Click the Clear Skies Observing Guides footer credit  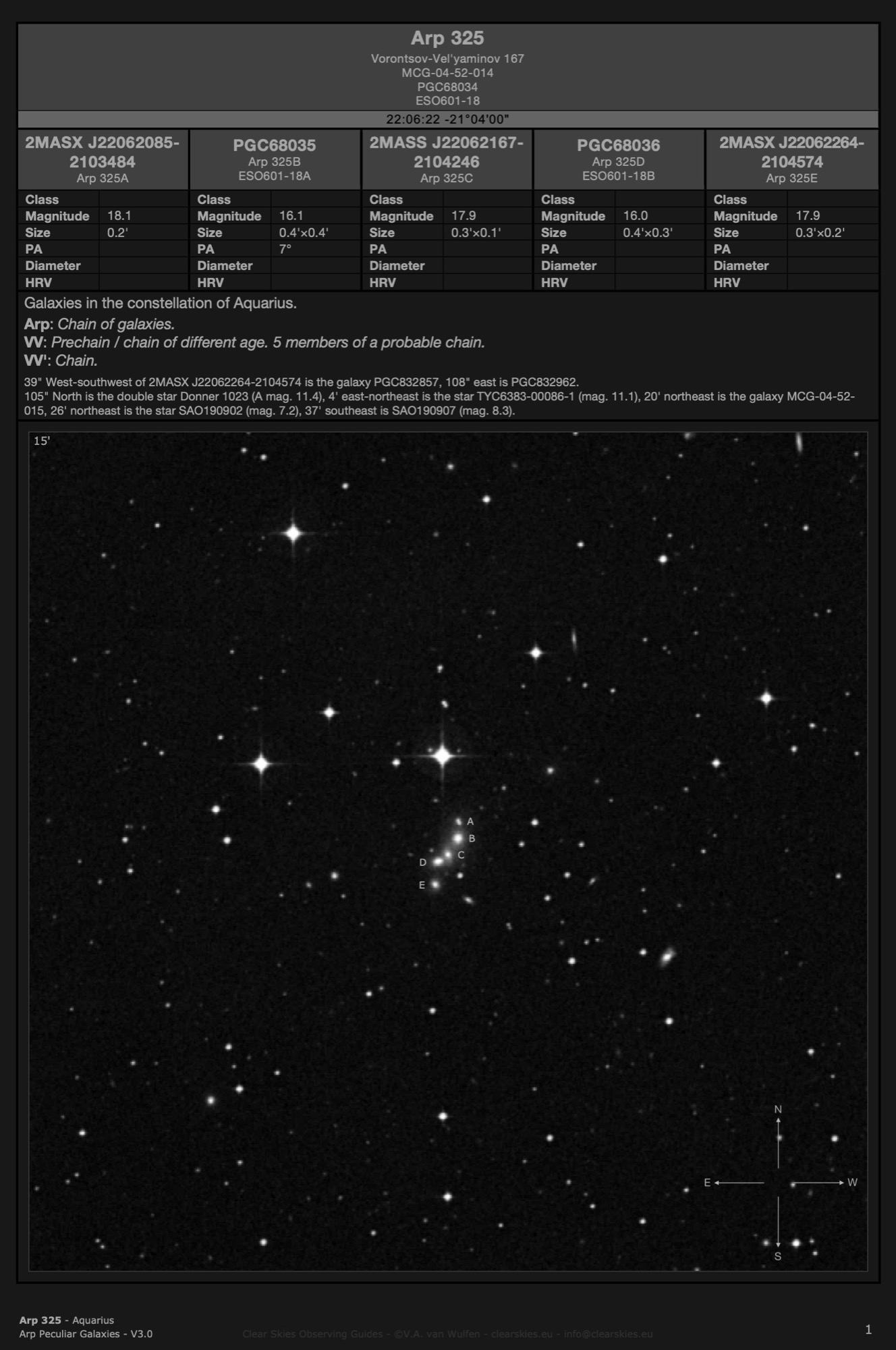tap(447, 1334)
